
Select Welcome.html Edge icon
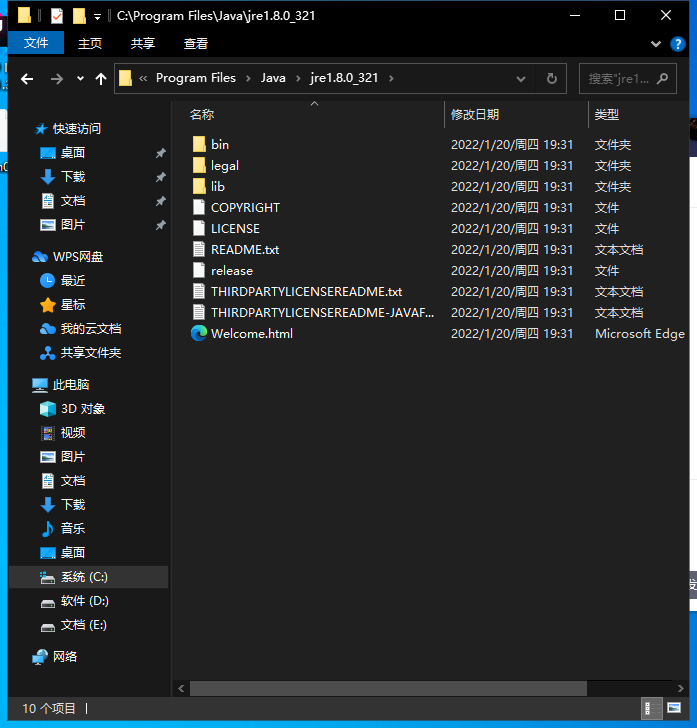tap(199, 333)
